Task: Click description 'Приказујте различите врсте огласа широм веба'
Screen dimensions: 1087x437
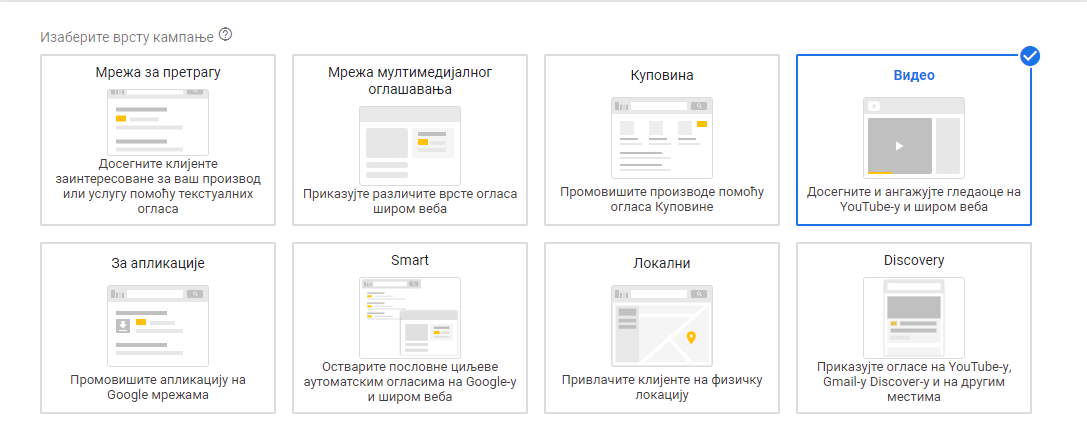Action: (410, 201)
